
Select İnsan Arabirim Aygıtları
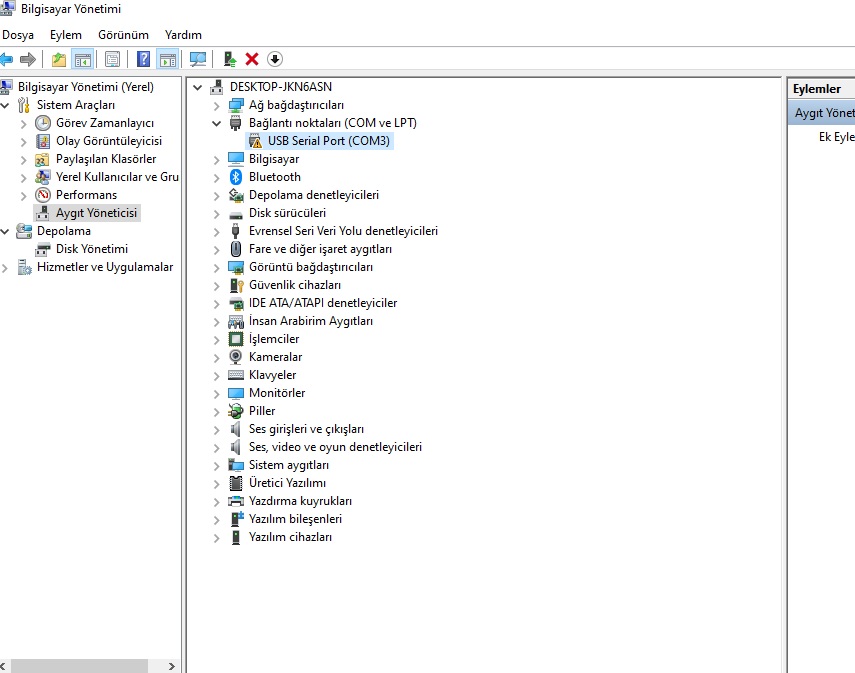[311, 321]
